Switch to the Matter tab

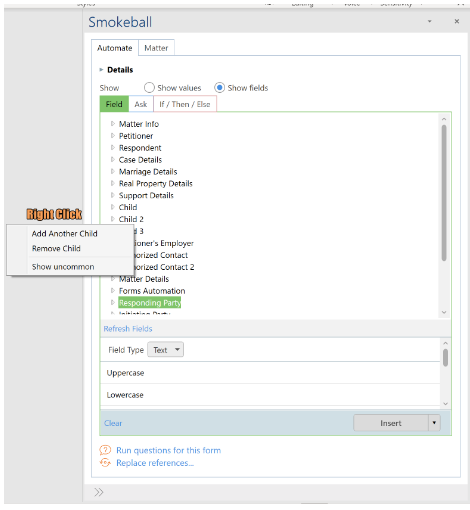pos(156,48)
